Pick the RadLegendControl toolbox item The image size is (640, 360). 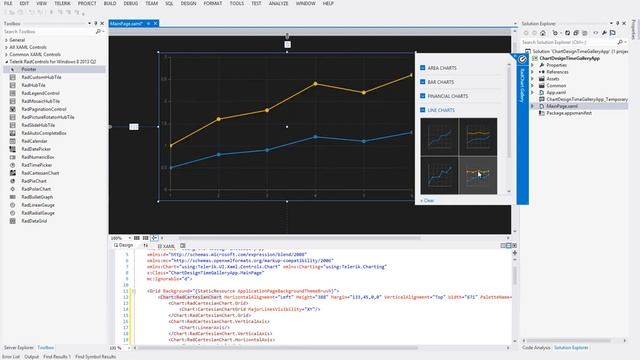40,93
